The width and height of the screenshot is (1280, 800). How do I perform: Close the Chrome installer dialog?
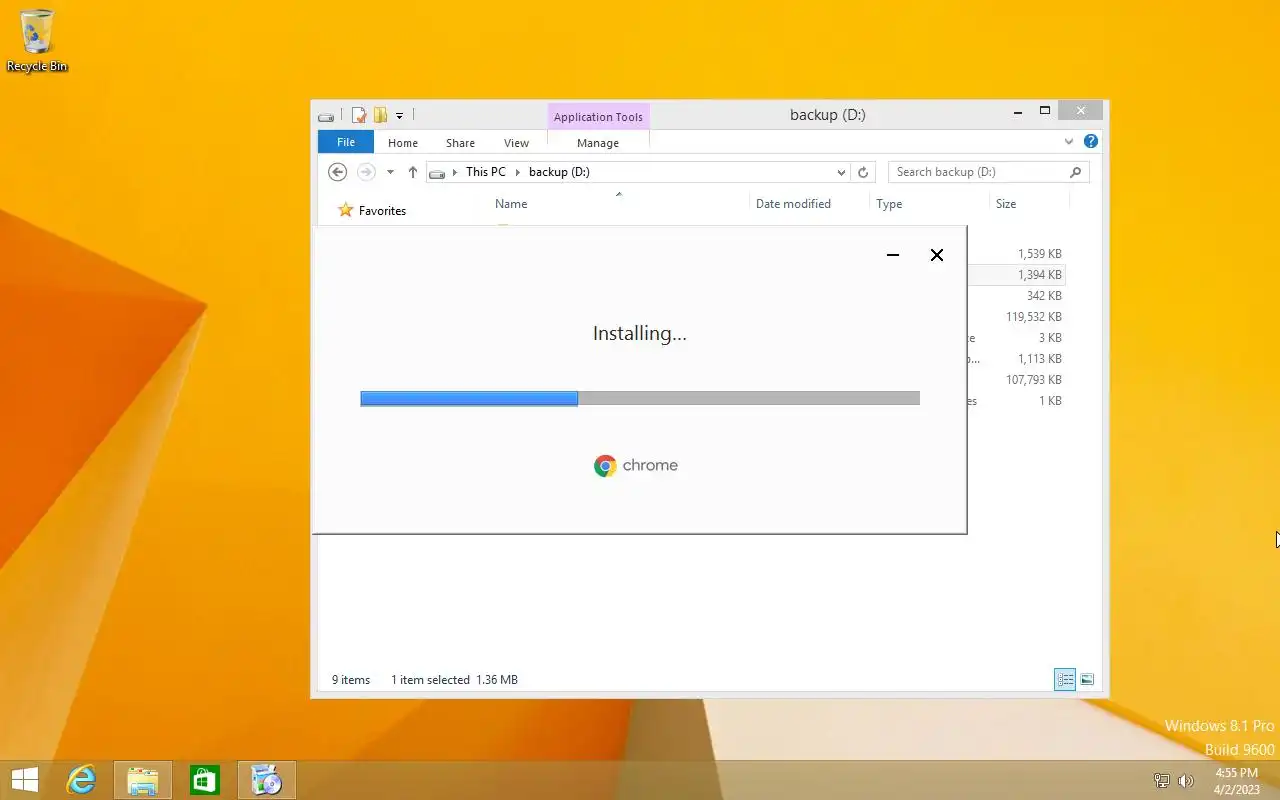click(x=937, y=255)
